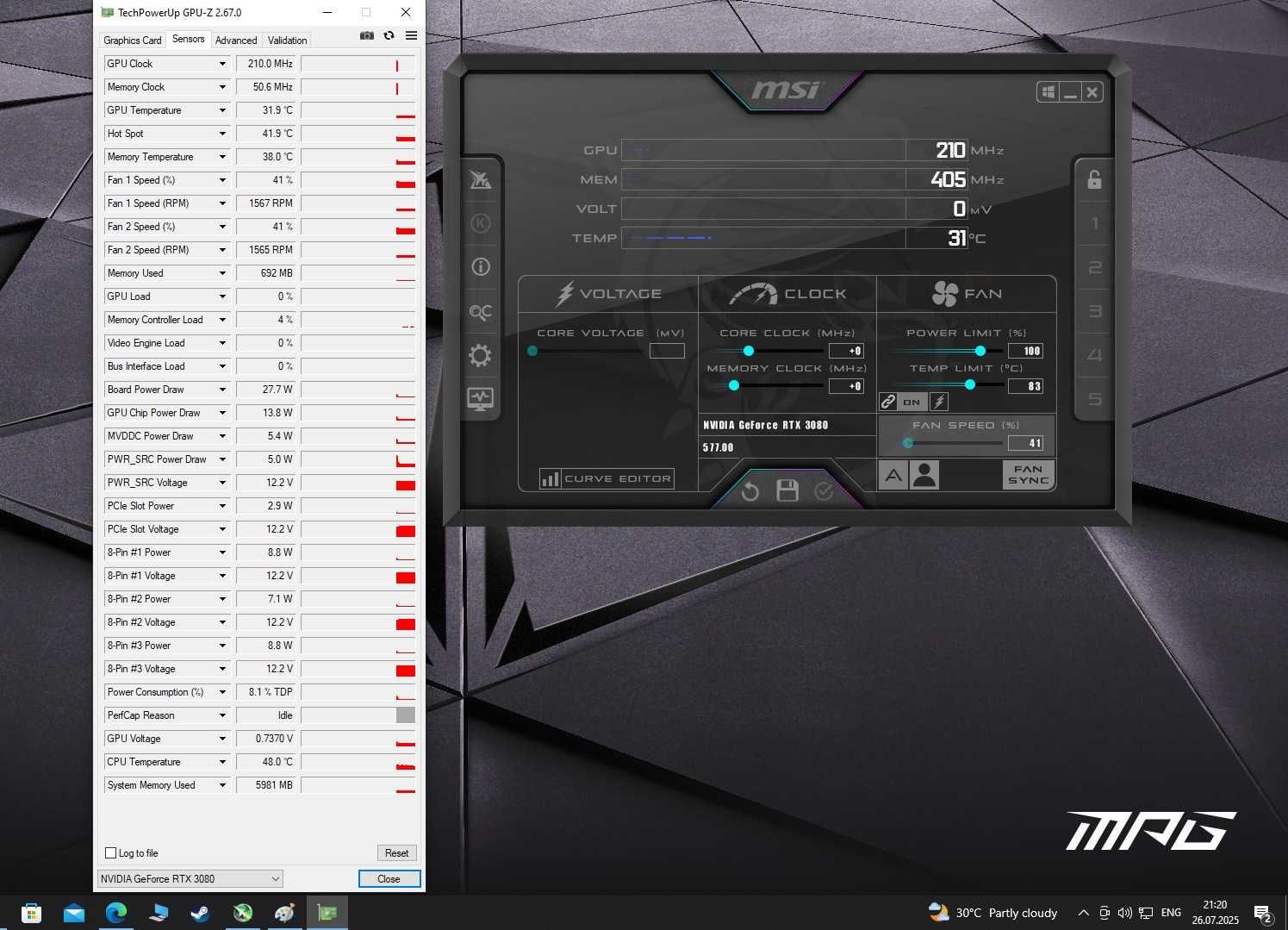Open the hardware monitor icon in Afterburner
The height and width of the screenshot is (930, 1288).
click(481, 399)
